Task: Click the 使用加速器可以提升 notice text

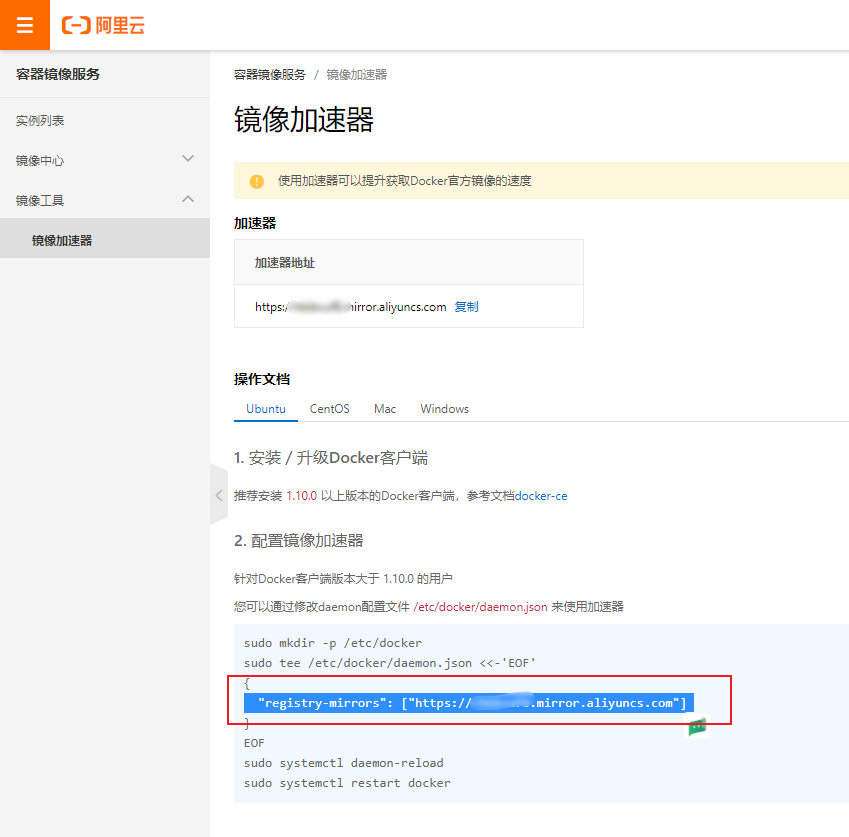Action: coord(405,181)
